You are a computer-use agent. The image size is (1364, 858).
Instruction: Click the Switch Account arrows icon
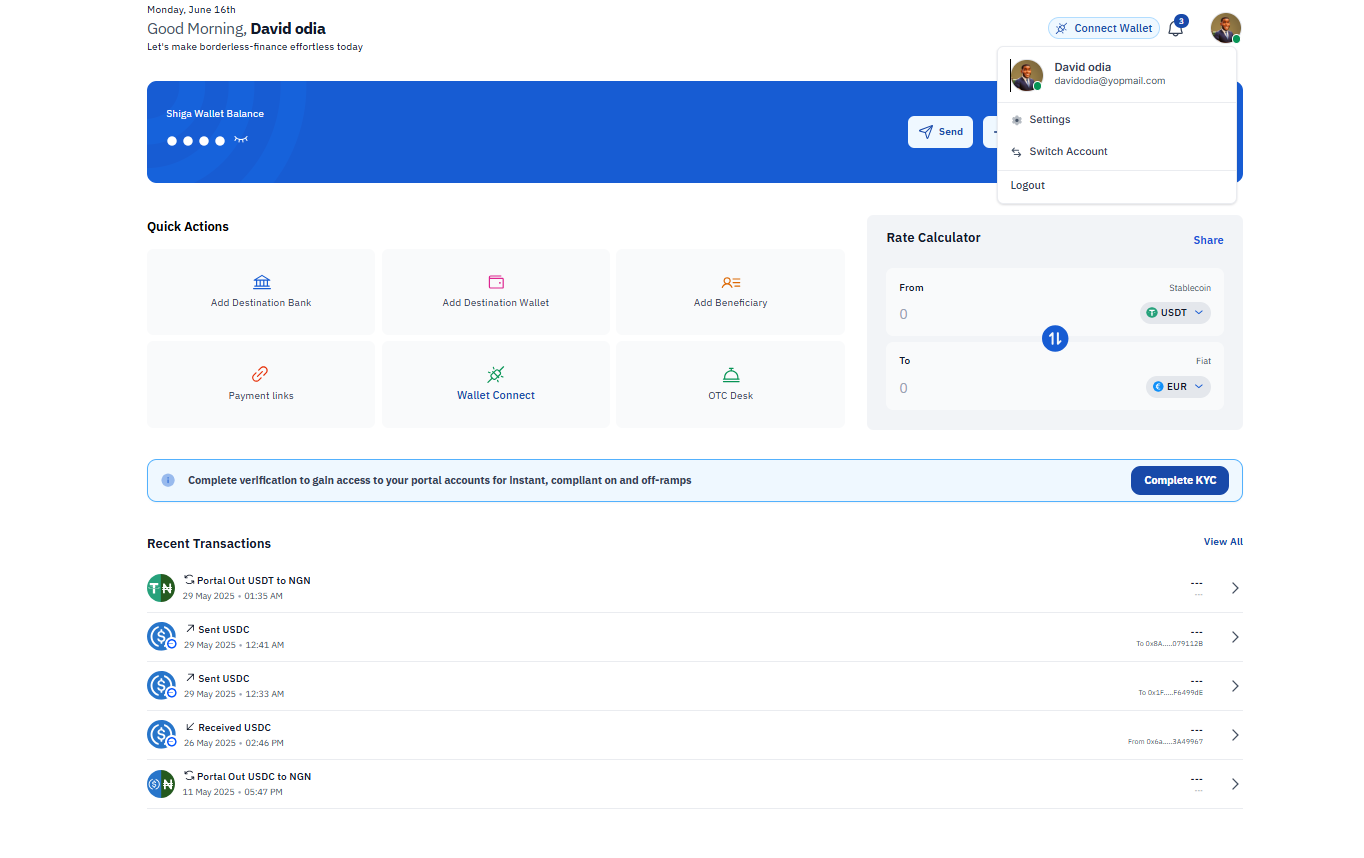click(x=1017, y=152)
